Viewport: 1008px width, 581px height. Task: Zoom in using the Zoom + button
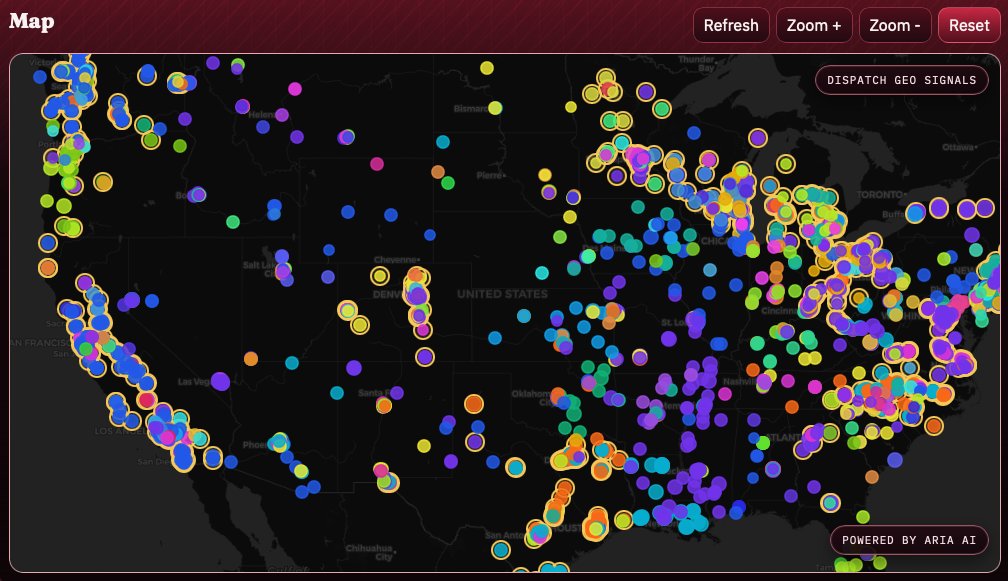[x=813, y=25]
